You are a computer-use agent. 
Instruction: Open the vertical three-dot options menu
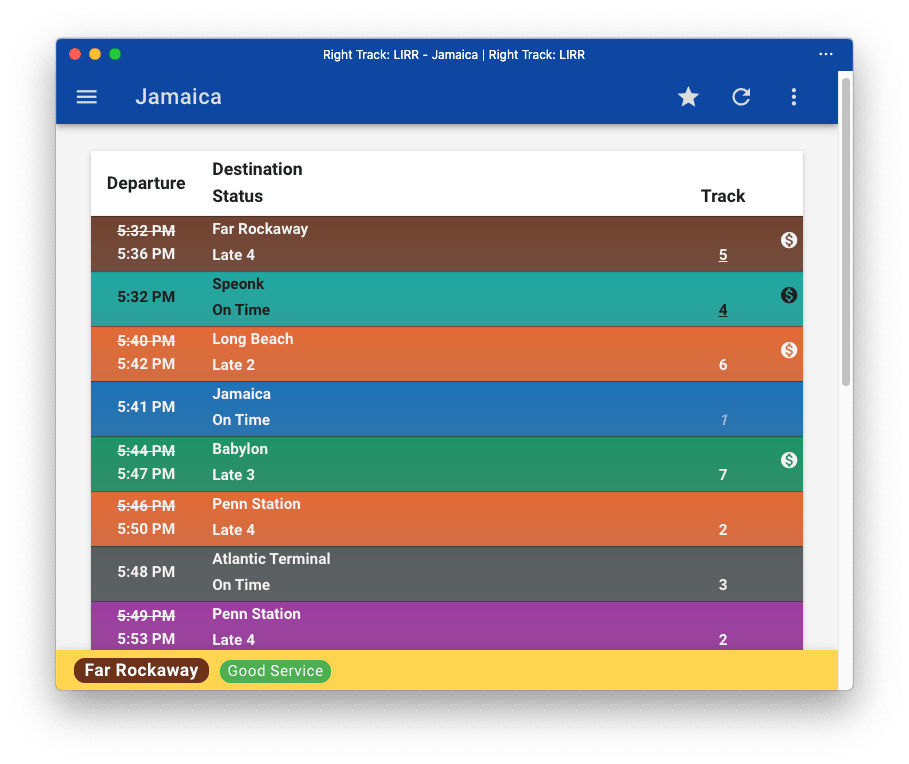coord(793,97)
